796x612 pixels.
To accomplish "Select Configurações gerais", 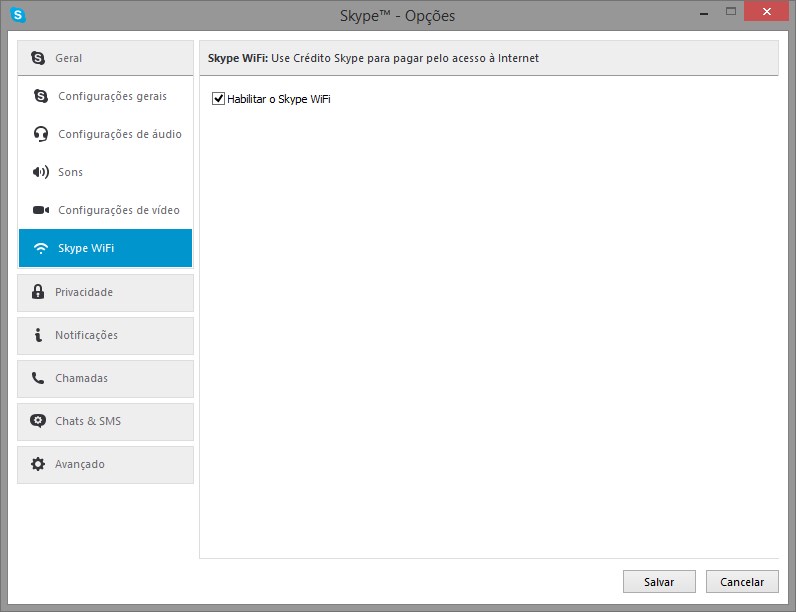I will [106, 96].
